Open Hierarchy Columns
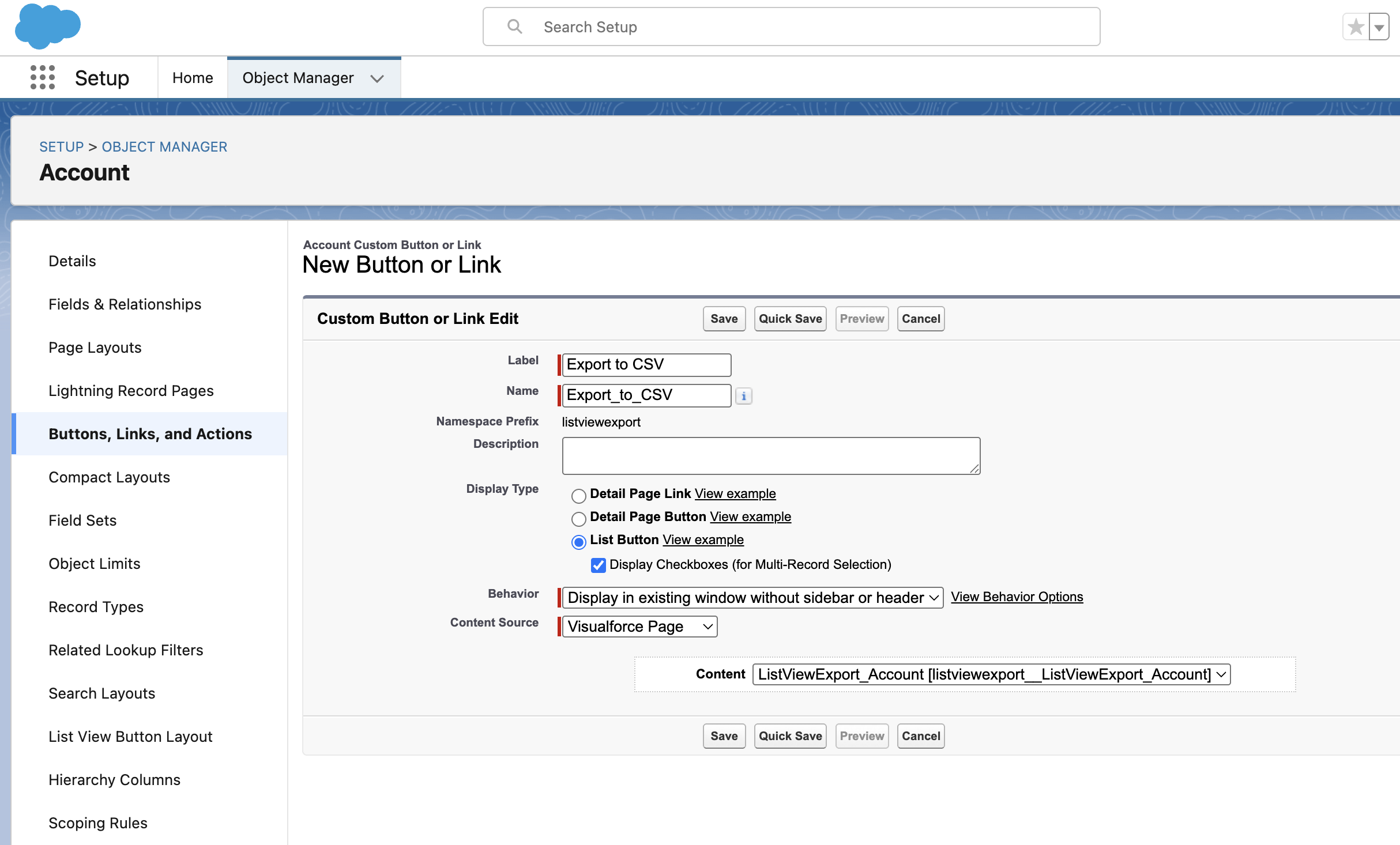The width and height of the screenshot is (1400, 845). pyautogui.click(x=114, y=780)
